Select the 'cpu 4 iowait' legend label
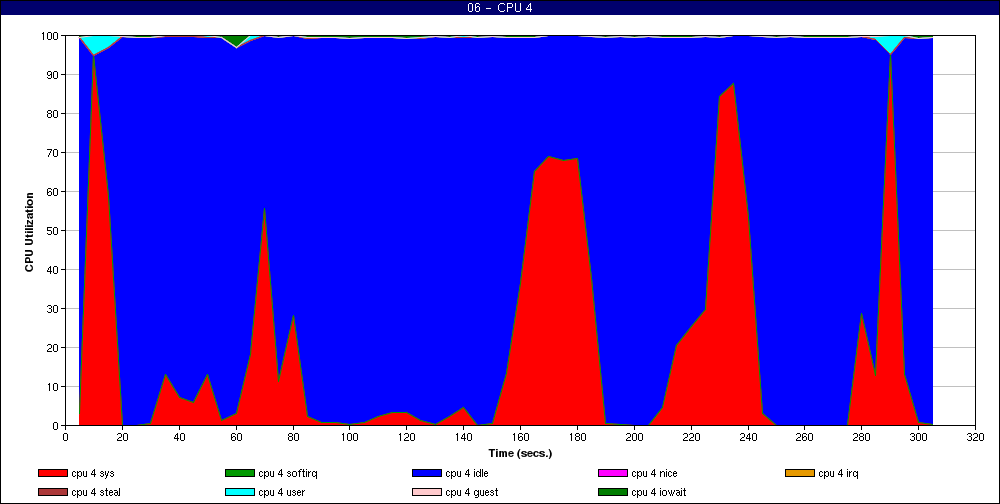The height and width of the screenshot is (504, 1000). coord(659,492)
